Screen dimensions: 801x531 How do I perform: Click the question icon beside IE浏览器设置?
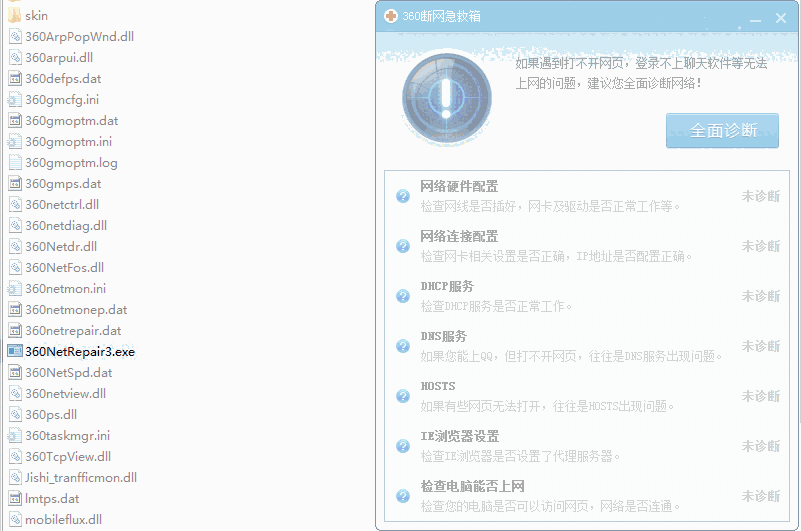pos(403,446)
